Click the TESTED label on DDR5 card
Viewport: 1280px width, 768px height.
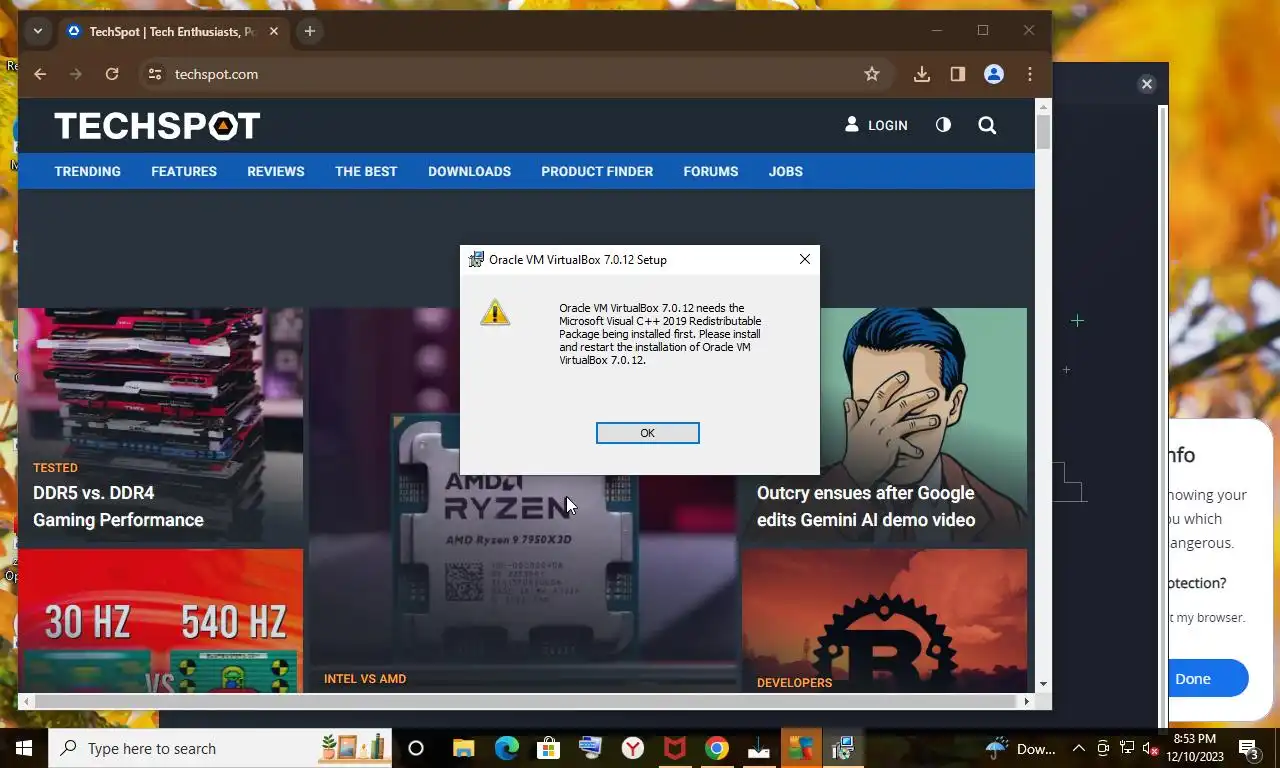55,467
